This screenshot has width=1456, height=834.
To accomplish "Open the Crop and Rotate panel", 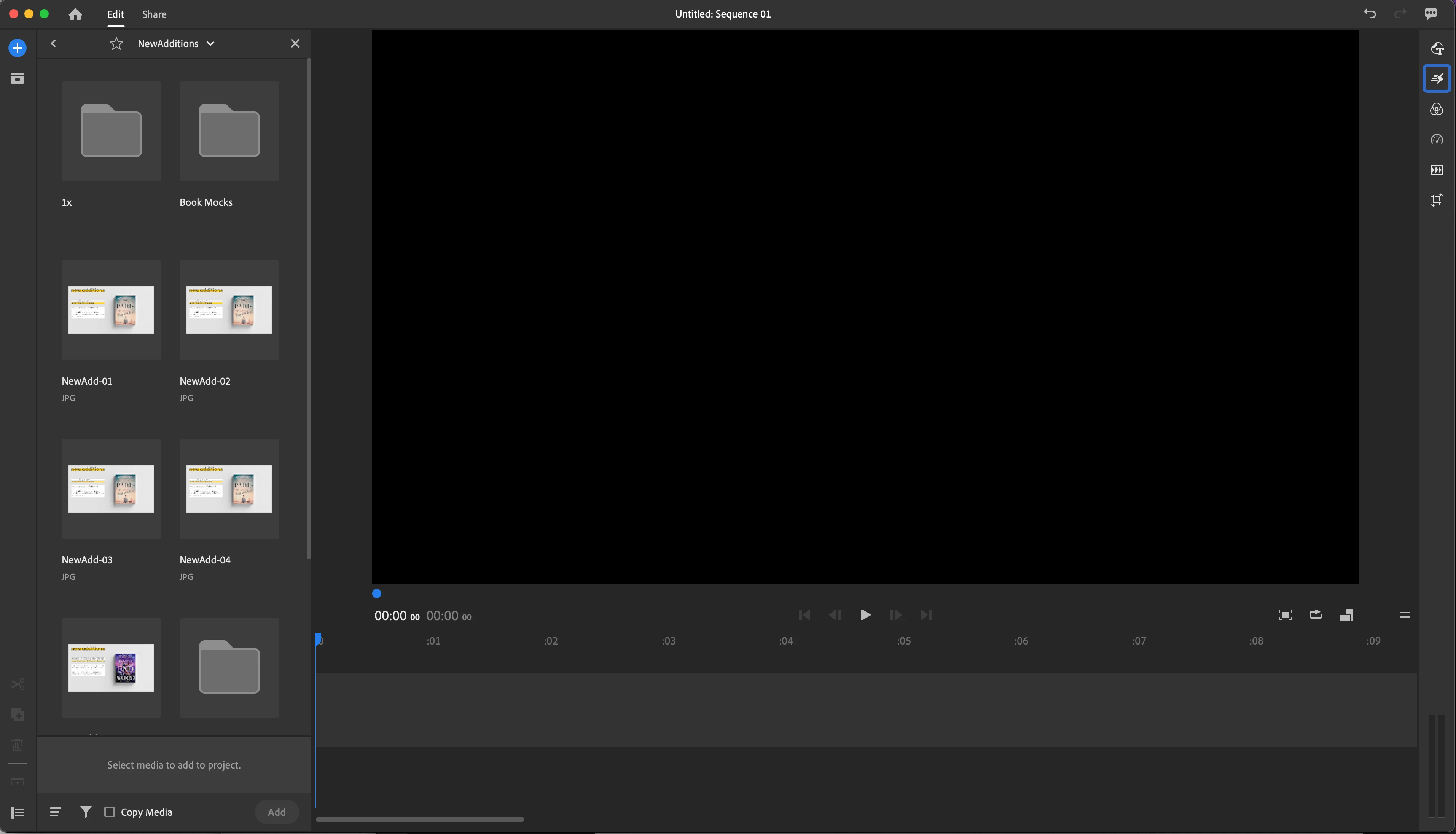I will [1436, 200].
